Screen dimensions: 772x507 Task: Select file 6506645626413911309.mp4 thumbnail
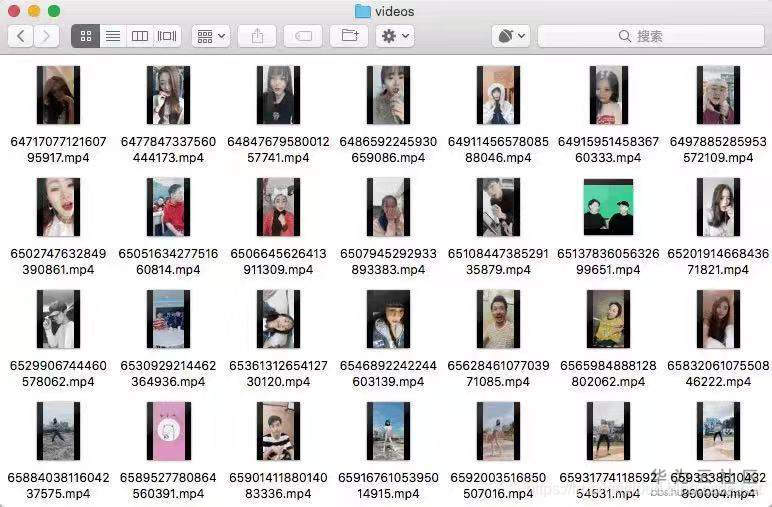[278, 207]
